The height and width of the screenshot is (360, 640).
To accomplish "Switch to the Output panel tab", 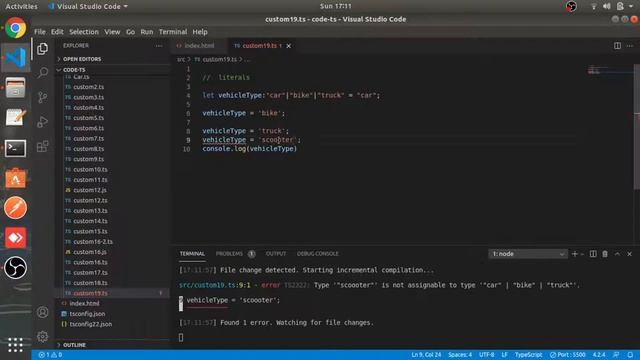I will pyautogui.click(x=276, y=254).
